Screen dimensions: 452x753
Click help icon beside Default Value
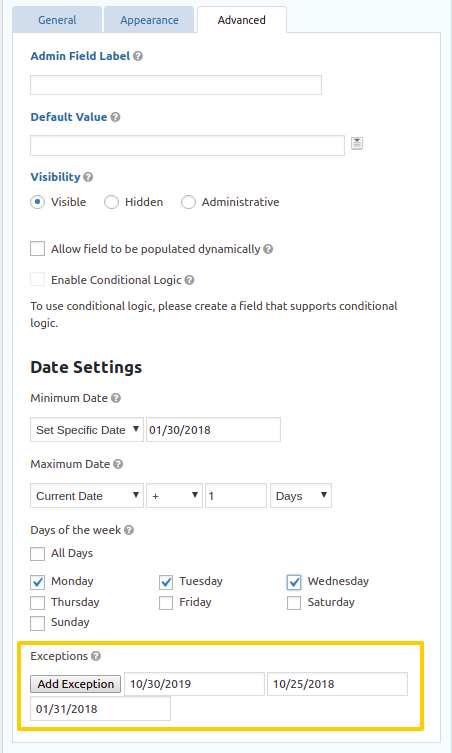click(115, 117)
